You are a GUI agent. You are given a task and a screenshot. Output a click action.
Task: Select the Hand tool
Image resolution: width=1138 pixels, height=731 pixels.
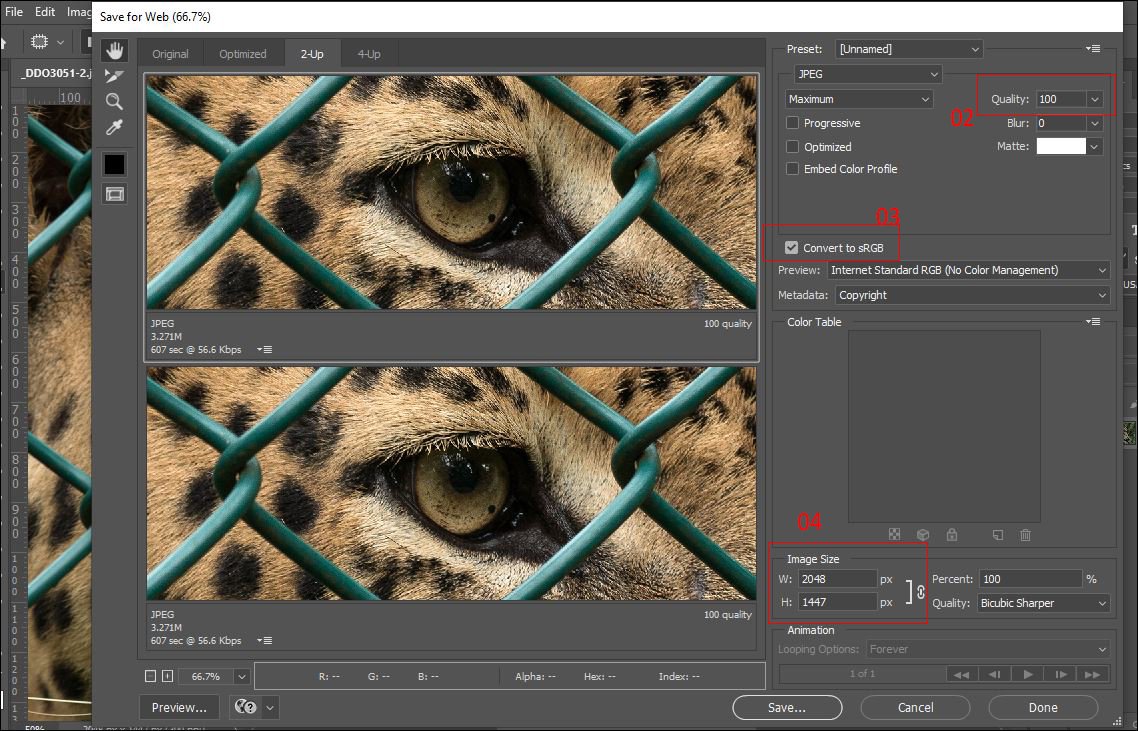tap(114, 50)
